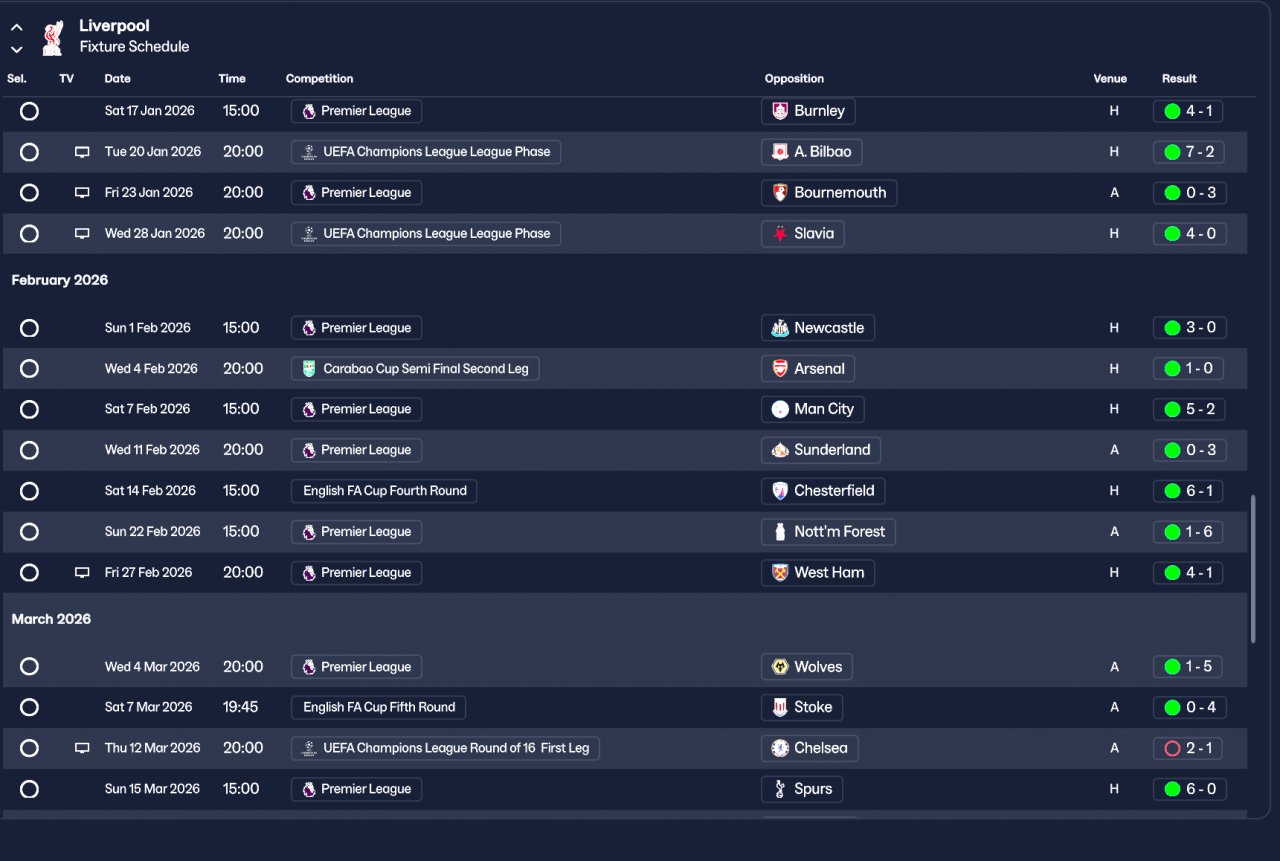Image resolution: width=1280 pixels, height=861 pixels.
Task: Click the red loss indicator in the Chelsea result
Action: pos(1172,748)
